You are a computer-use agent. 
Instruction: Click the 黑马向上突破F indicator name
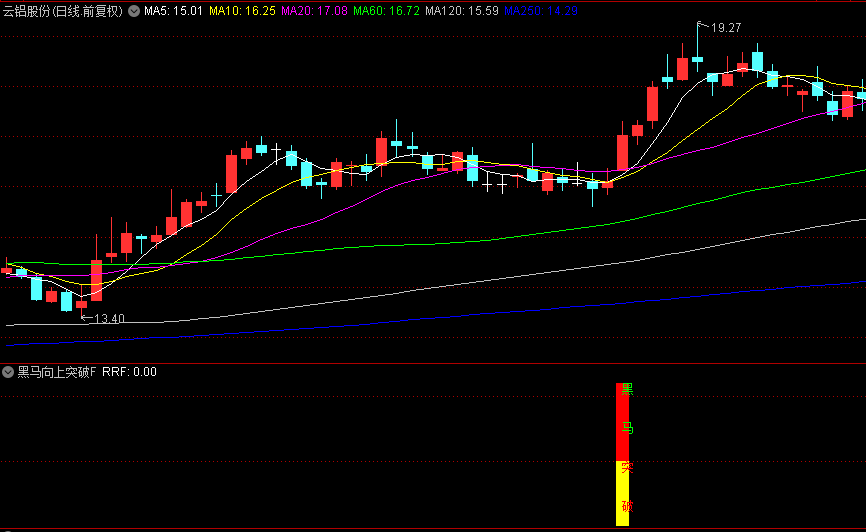pos(57,372)
